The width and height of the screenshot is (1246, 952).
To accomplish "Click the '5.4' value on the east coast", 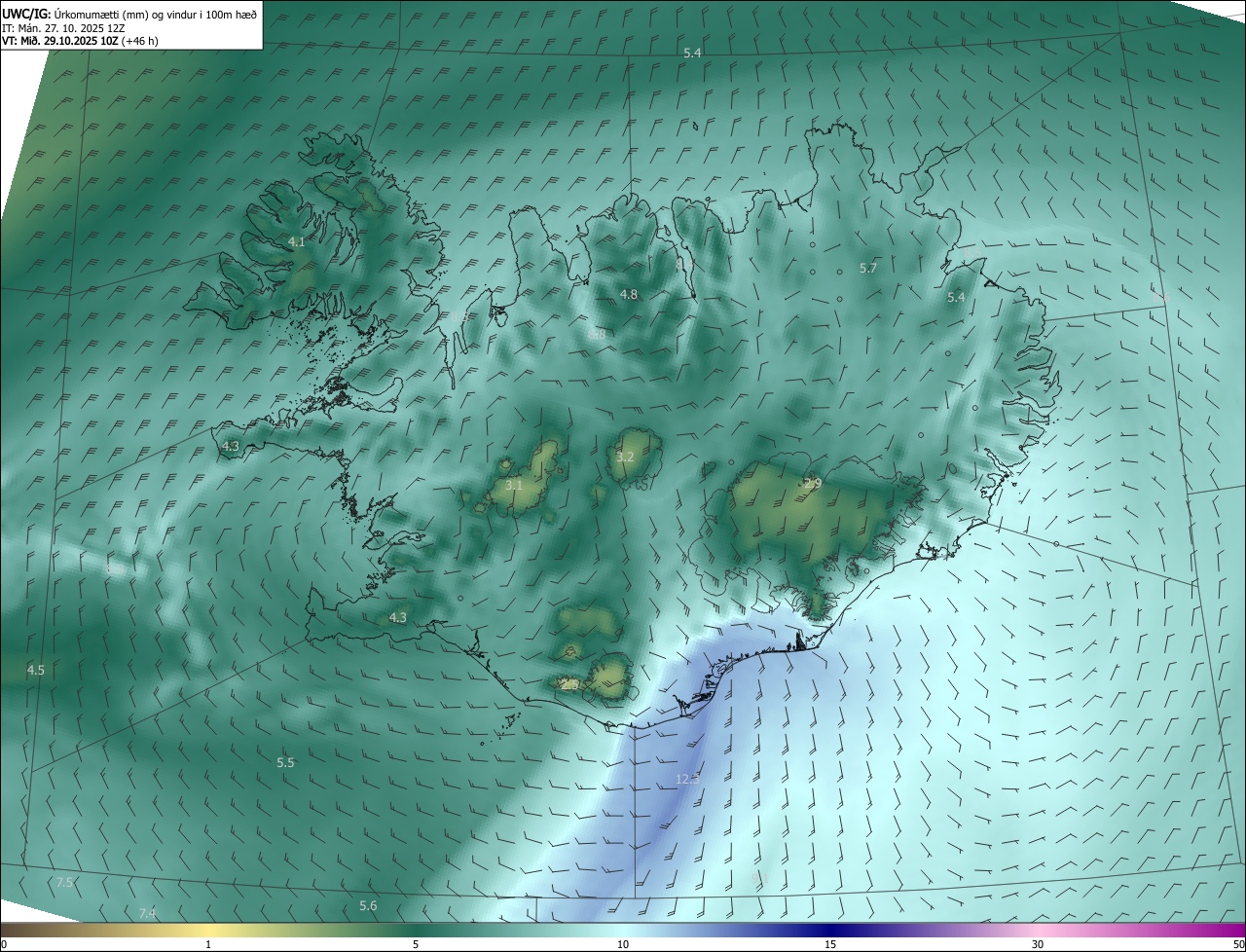I will [x=956, y=297].
